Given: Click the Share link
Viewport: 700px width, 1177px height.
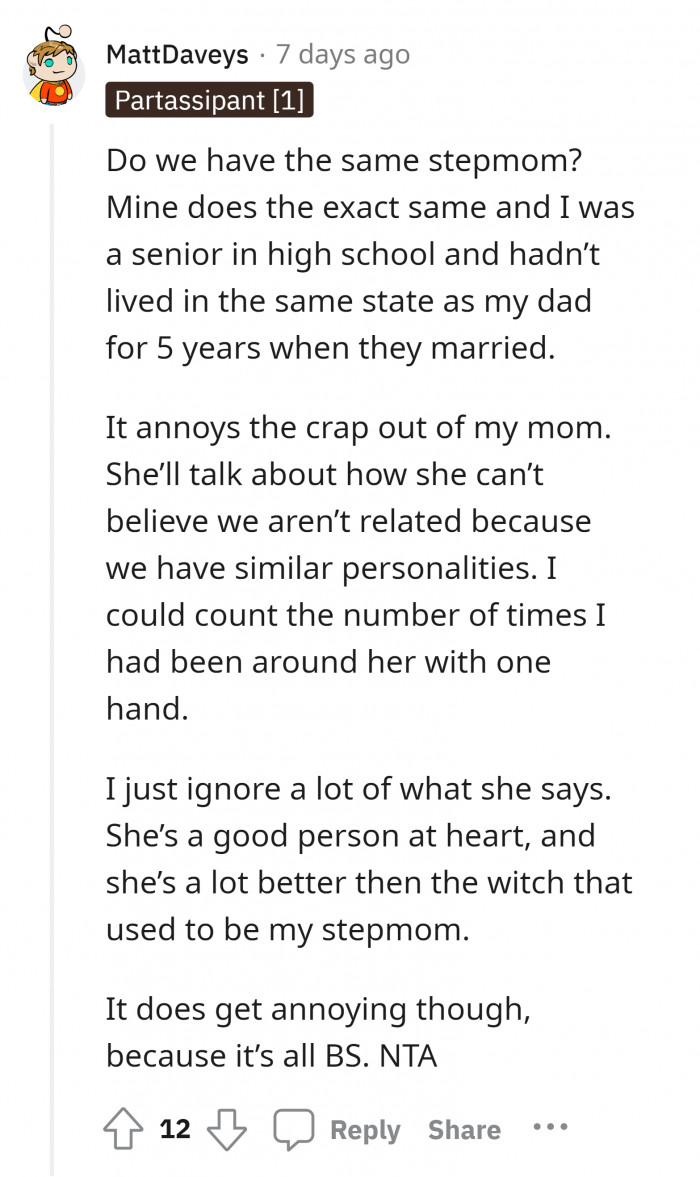Looking at the screenshot, I should tap(464, 1128).
